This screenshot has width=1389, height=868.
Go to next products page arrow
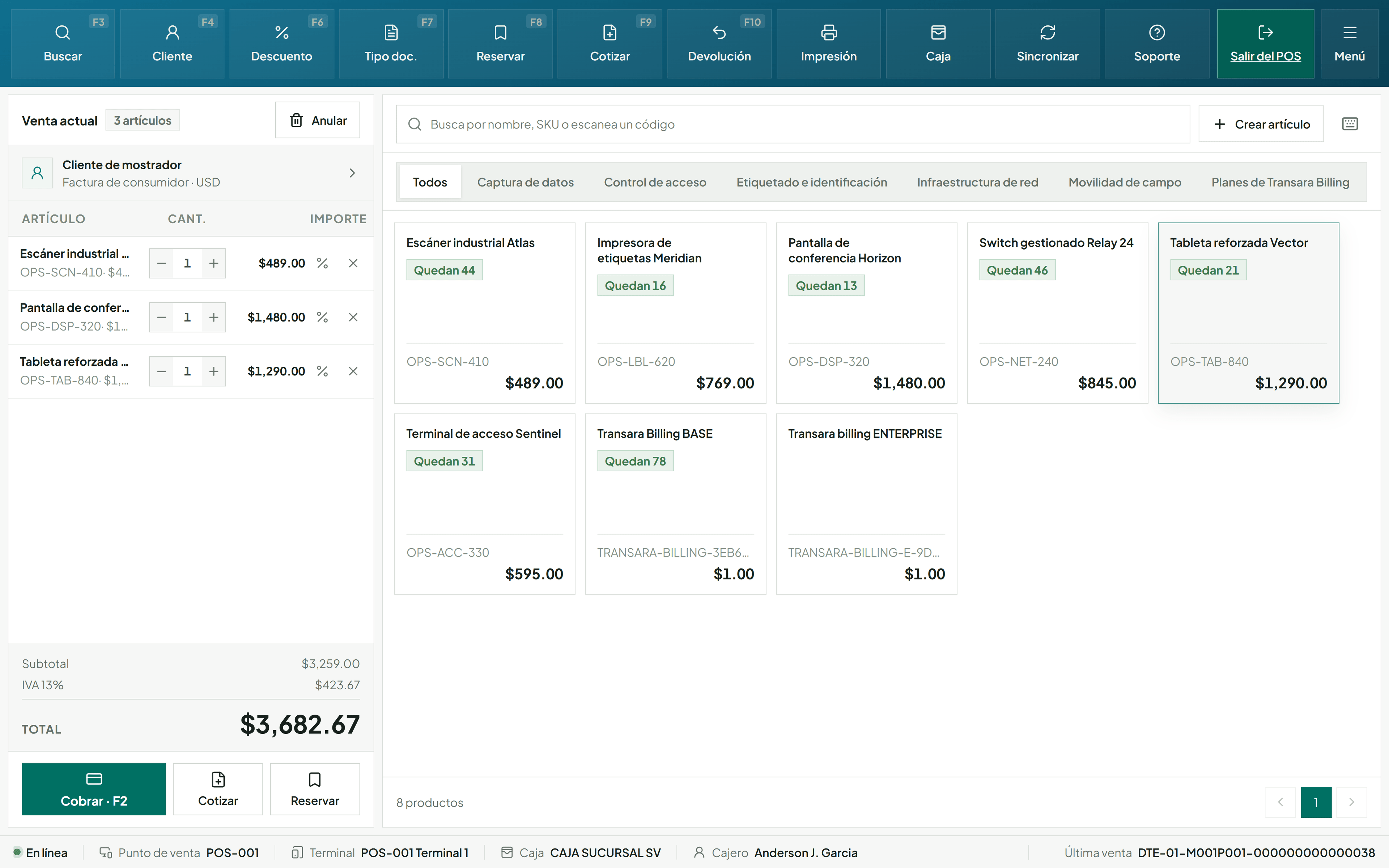(x=1351, y=802)
